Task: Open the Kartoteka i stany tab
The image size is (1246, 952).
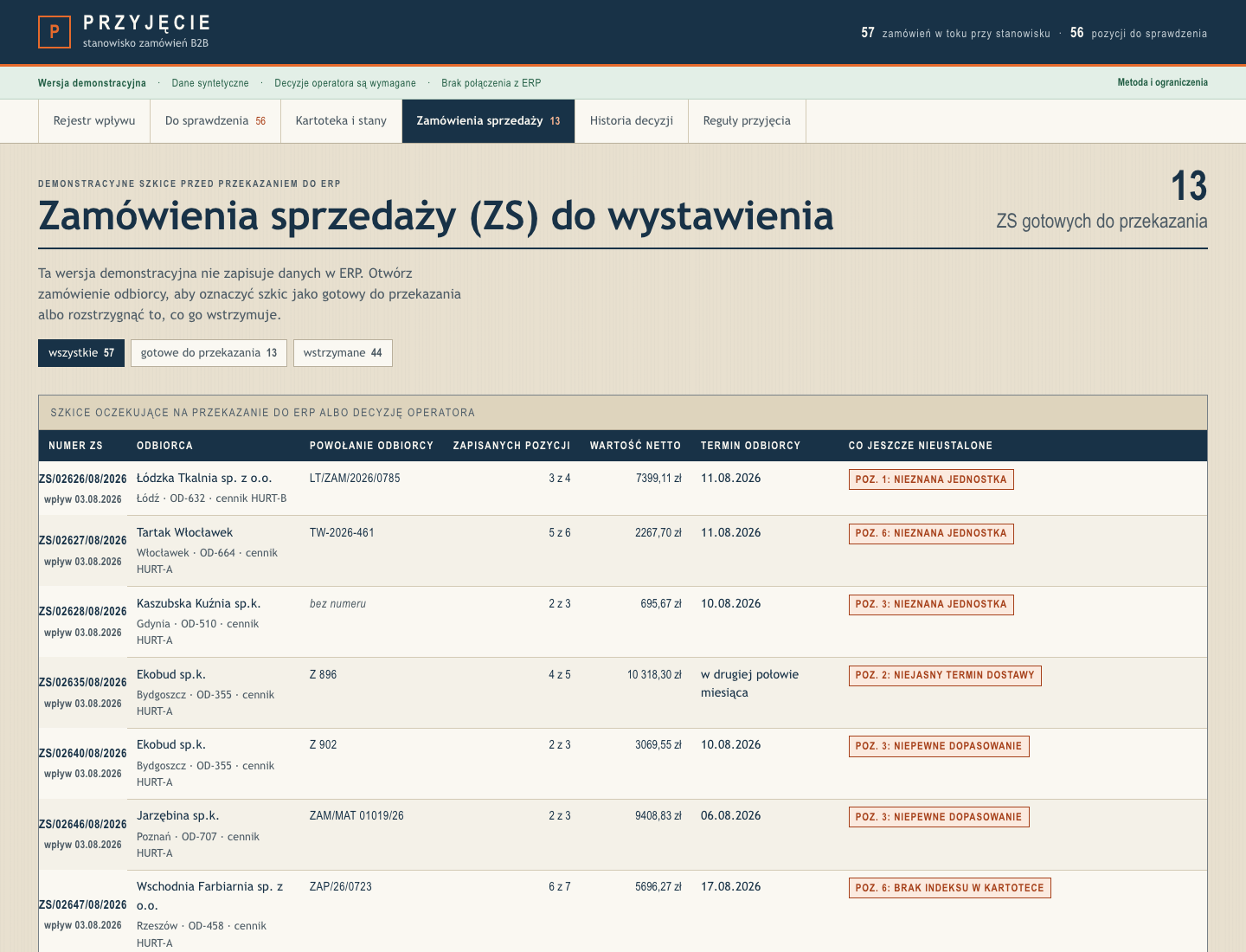Action: [x=341, y=121]
